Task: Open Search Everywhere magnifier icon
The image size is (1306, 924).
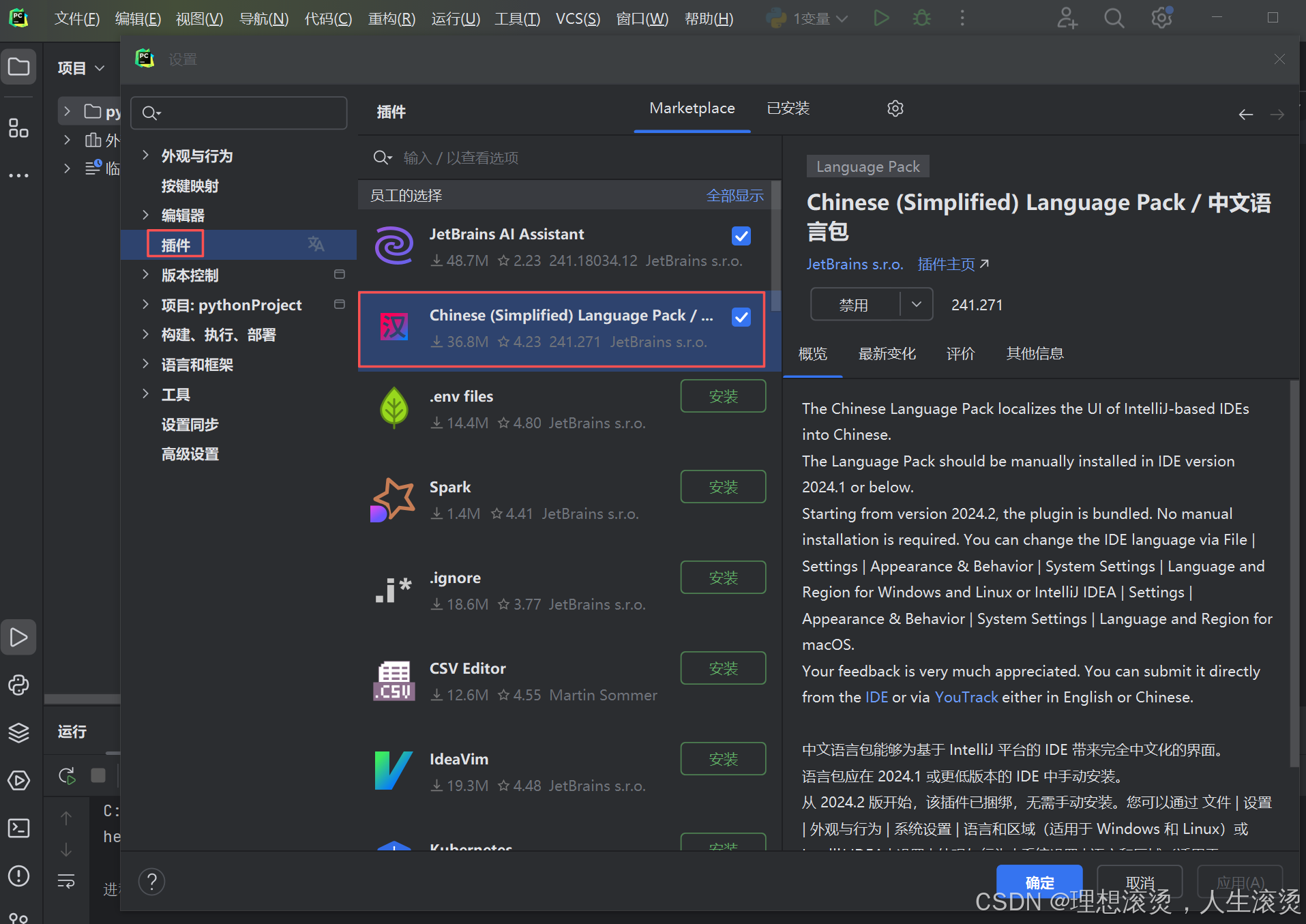Action: pos(1114,18)
